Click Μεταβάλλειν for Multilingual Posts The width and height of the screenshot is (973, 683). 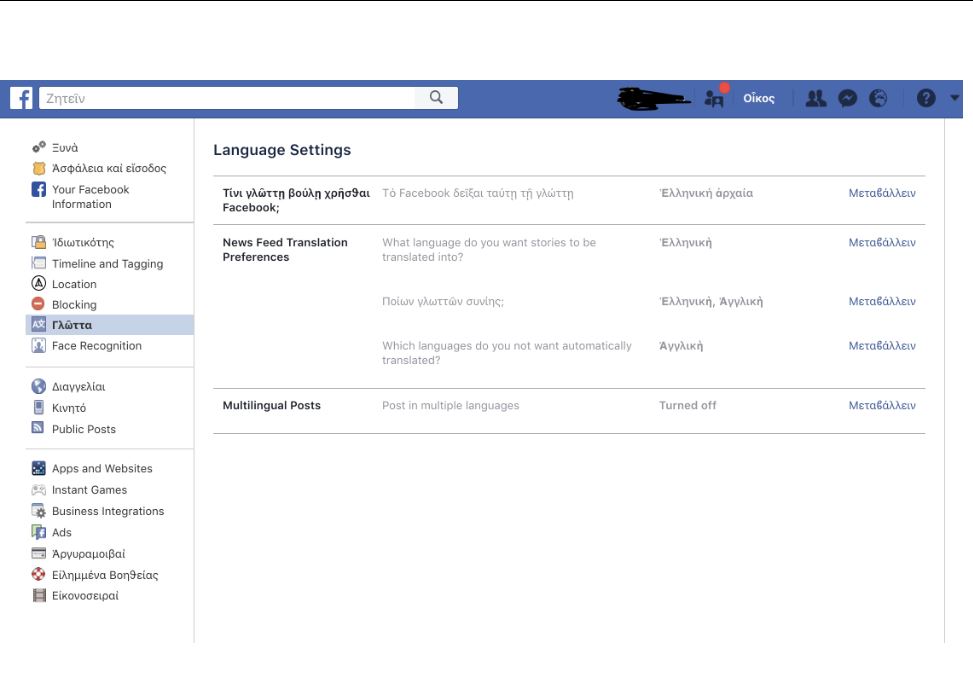coord(882,406)
